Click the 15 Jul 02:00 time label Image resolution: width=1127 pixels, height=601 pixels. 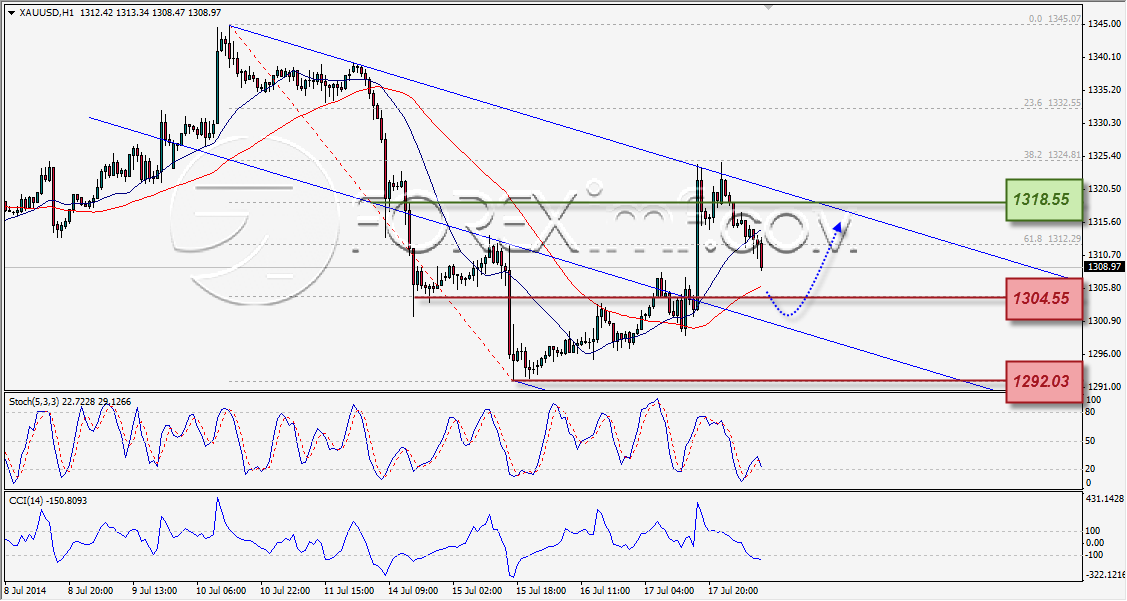coord(477,591)
